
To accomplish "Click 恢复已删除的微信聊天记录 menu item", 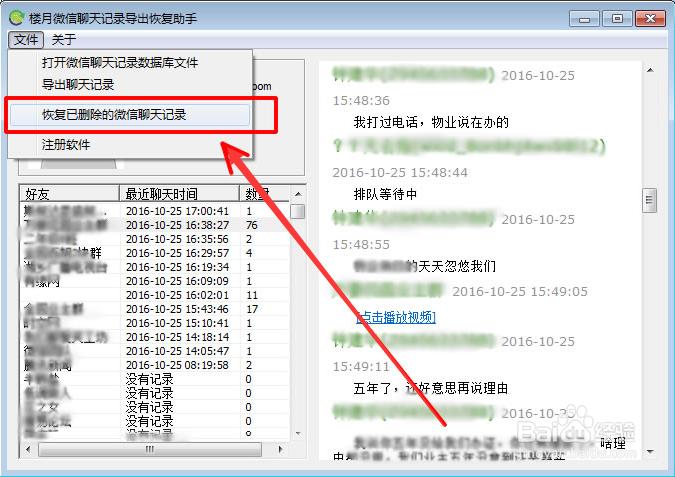I will pyautogui.click(x=130, y=115).
